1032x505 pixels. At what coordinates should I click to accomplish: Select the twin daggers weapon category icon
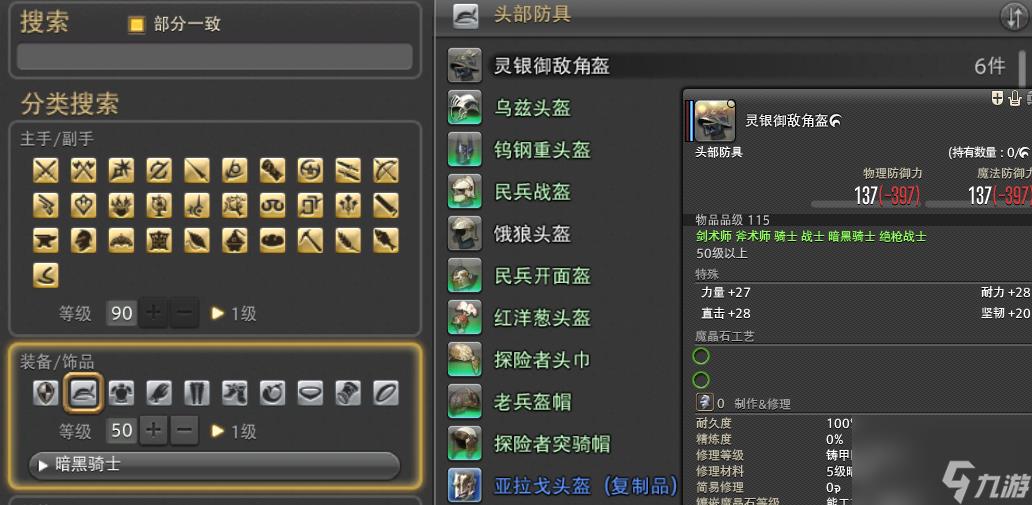point(348,171)
